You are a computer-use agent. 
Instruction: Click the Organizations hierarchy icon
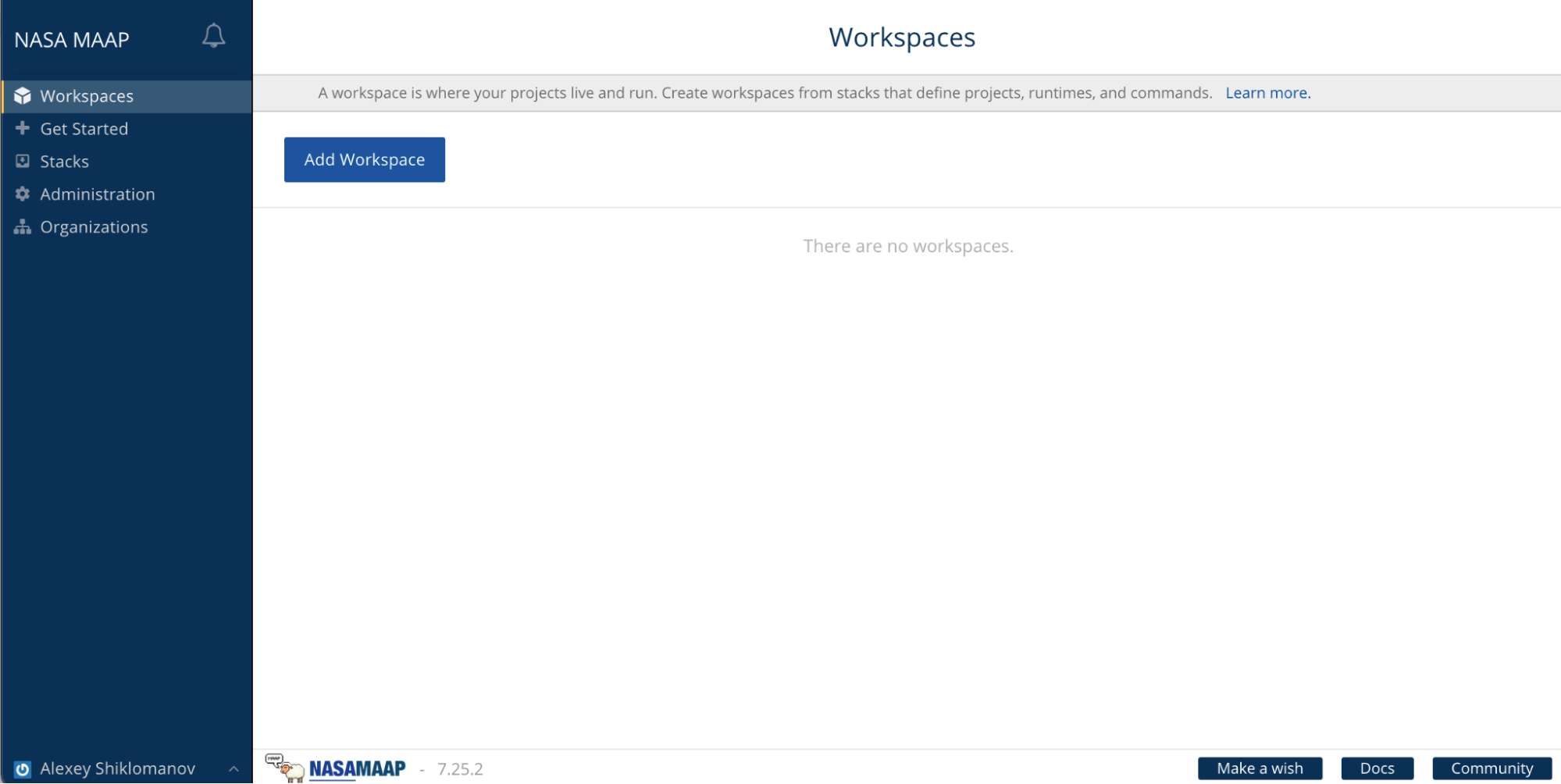pyautogui.click(x=23, y=226)
